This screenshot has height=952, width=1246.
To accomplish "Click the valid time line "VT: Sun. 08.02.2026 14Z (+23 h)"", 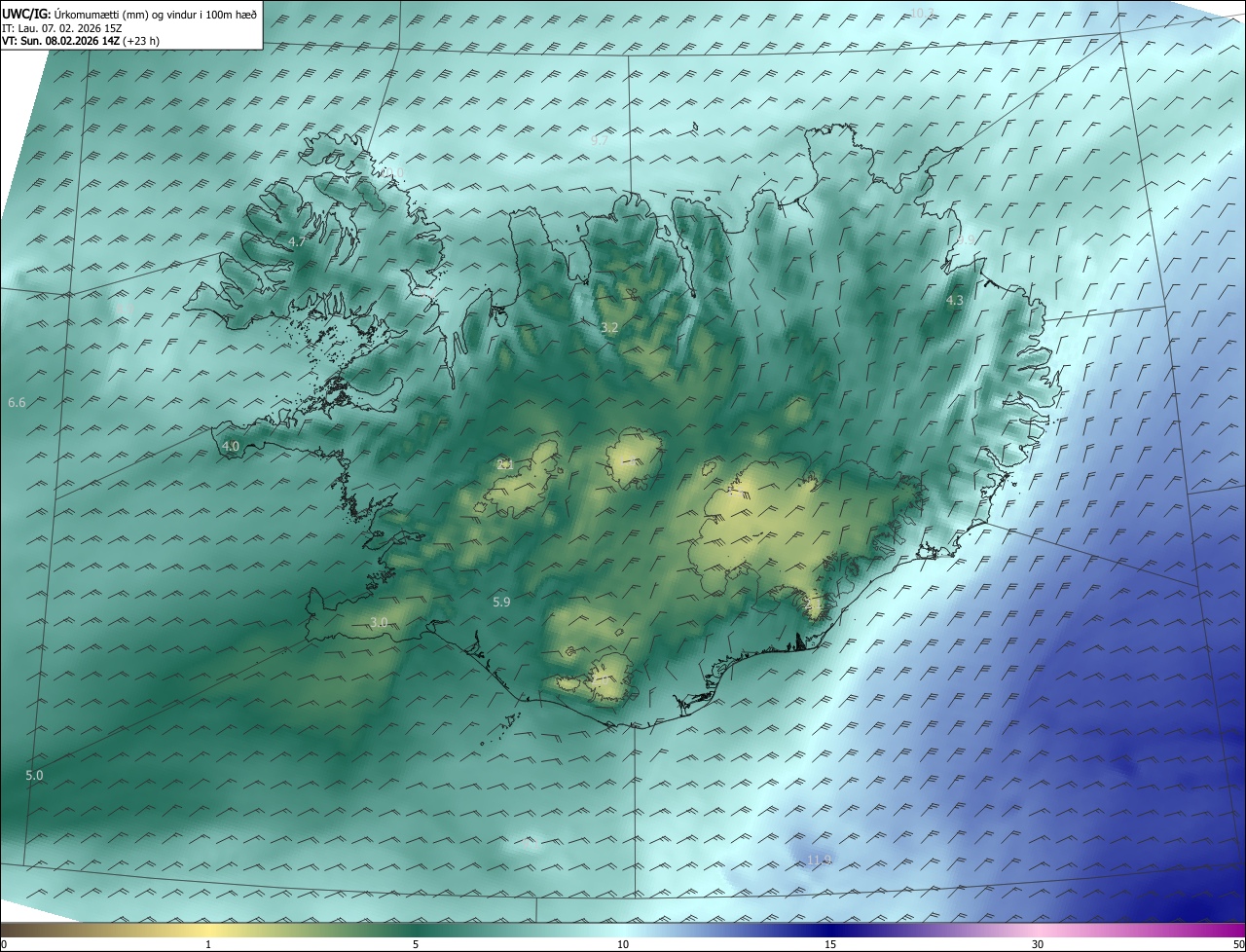I will click(x=82, y=42).
